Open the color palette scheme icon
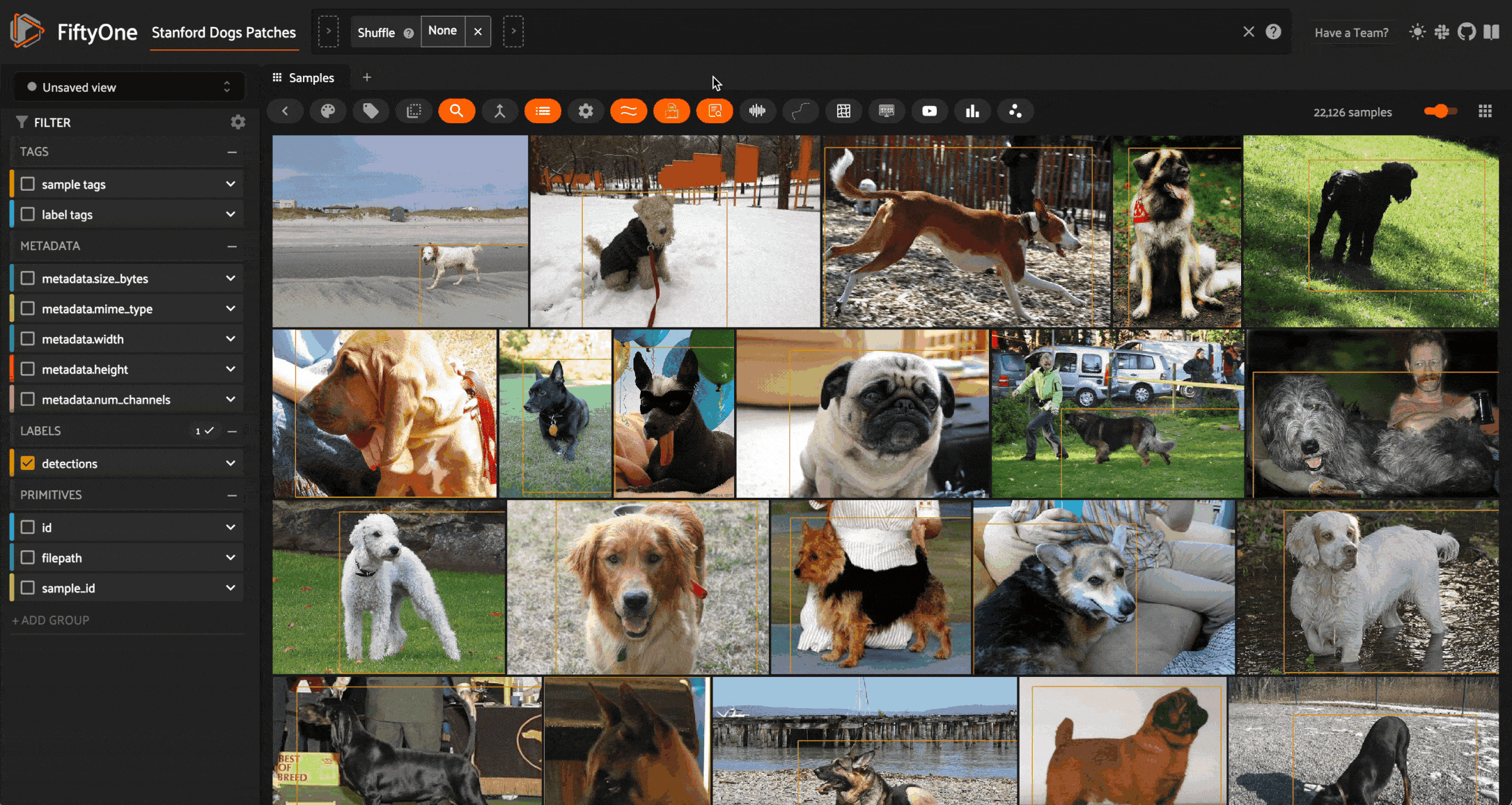This screenshot has width=1512, height=805. [x=327, y=111]
